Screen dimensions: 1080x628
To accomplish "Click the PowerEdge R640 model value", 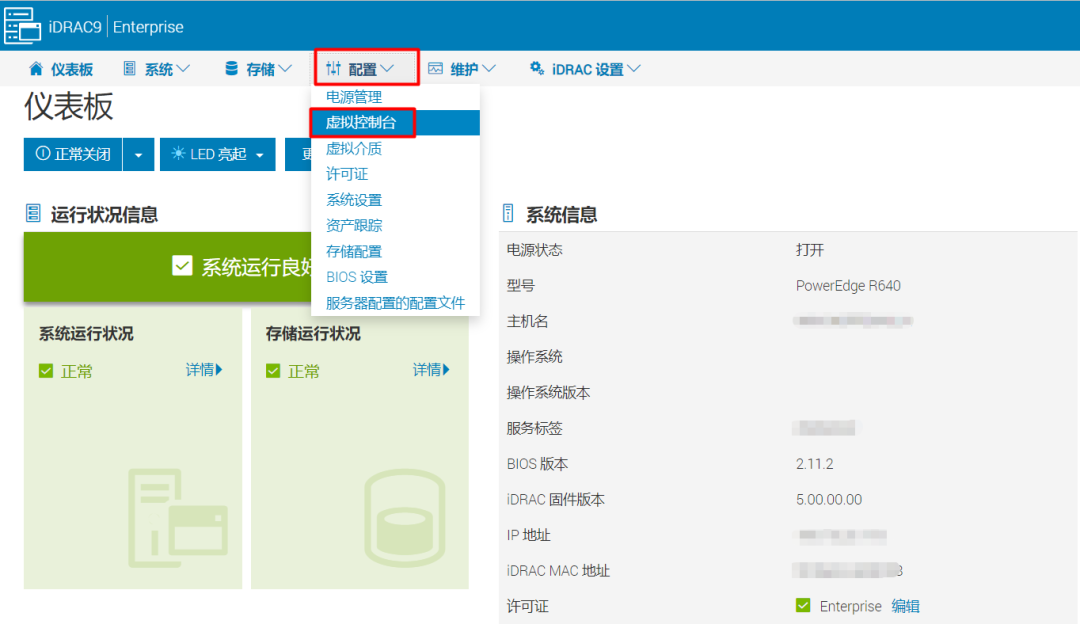I will coord(848,286).
